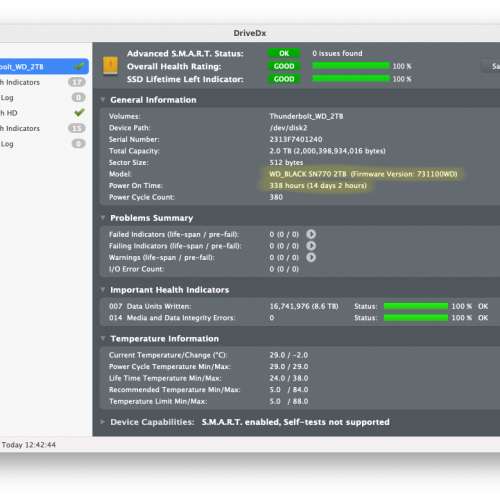Click green checkmark on WD_2TB drive
Screen dimensions: 500x500
pyautogui.click(x=79, y=67)
